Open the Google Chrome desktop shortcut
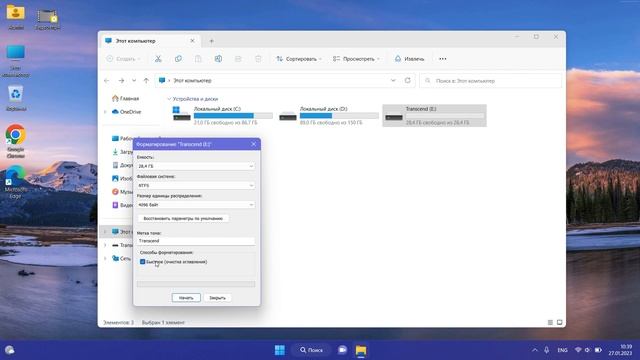The image size is (640, 360). (16, 141)
